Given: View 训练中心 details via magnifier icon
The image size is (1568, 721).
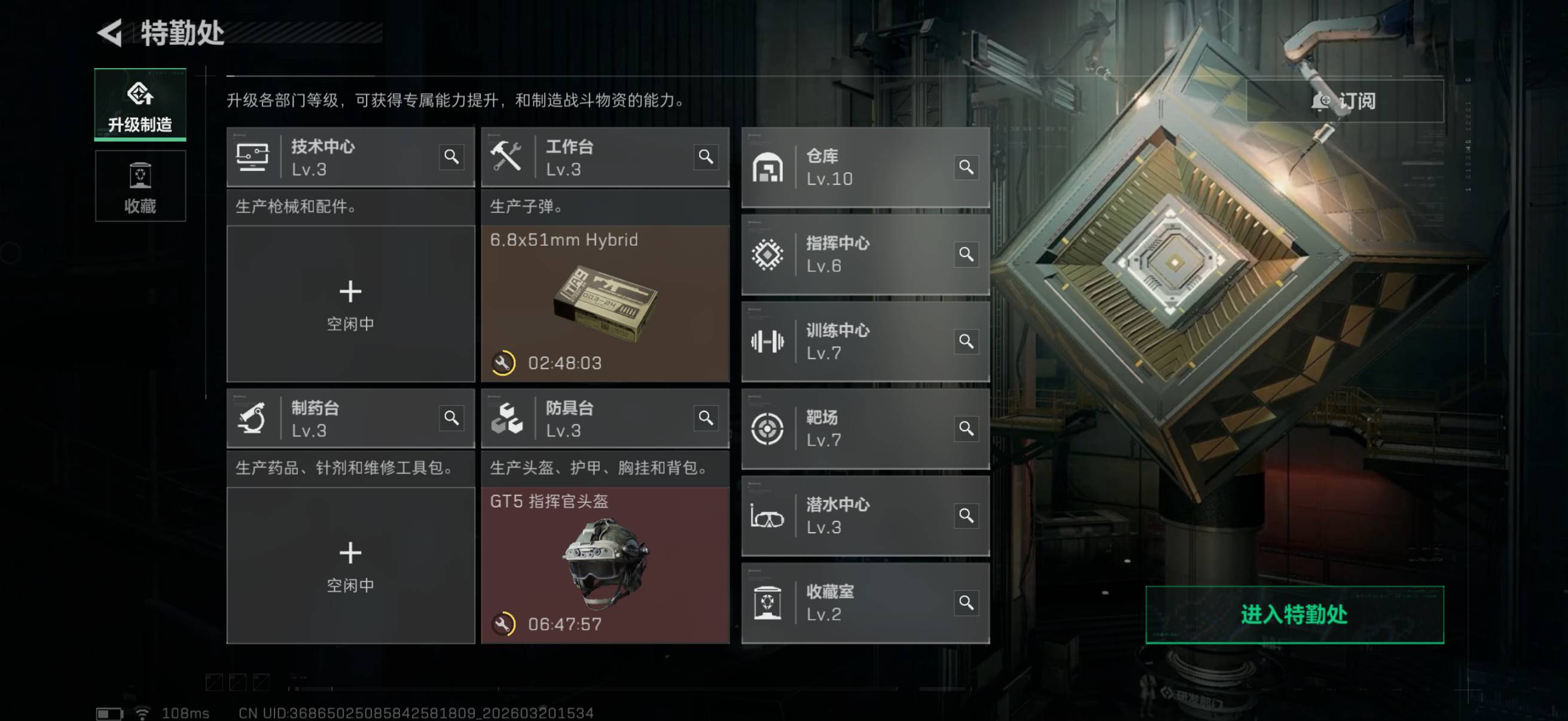Looking at the screenshot, I should [966, 341].
